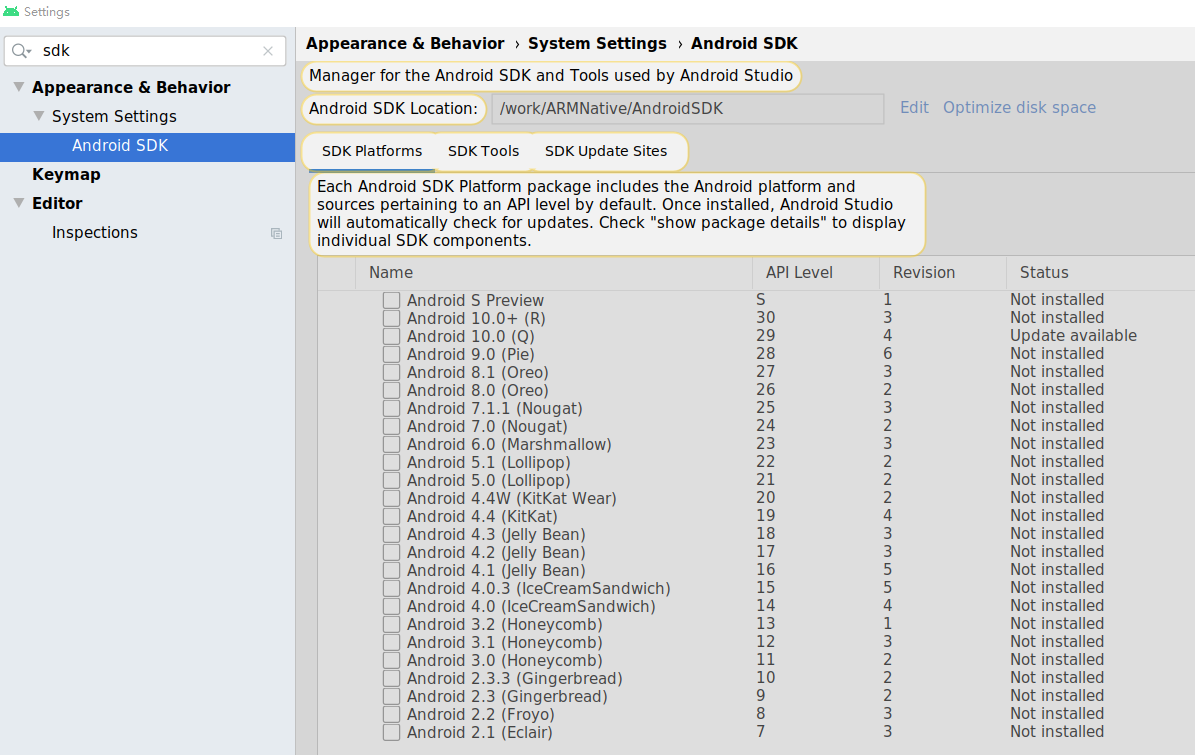Collapse the Appearance & Behavior section
Image resolution: width=1195 pixels, height=755 pixels.
tap(19, 87)
